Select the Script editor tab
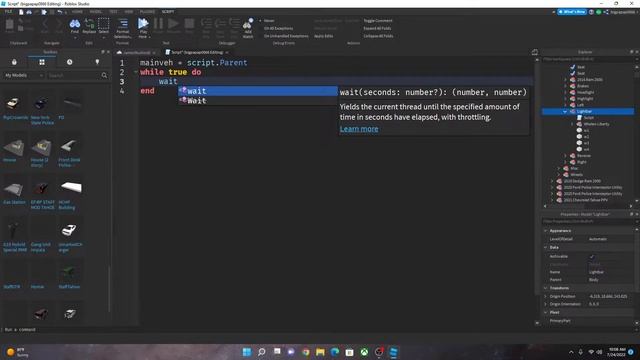 [197, 52]
